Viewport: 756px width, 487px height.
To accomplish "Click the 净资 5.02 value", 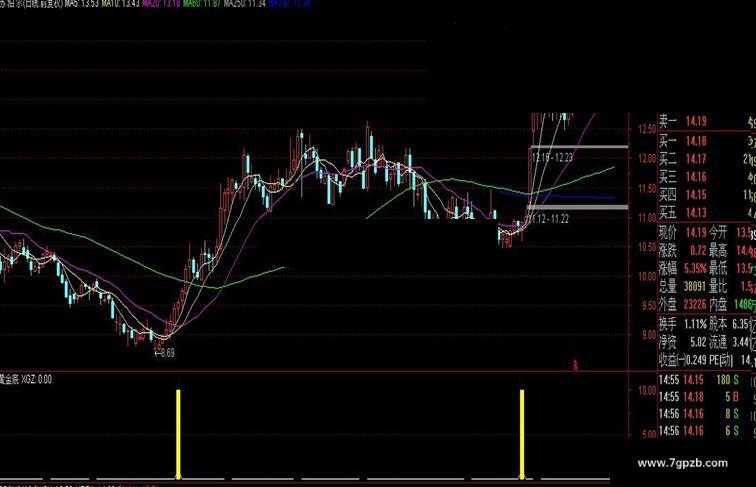I will 698,342.
